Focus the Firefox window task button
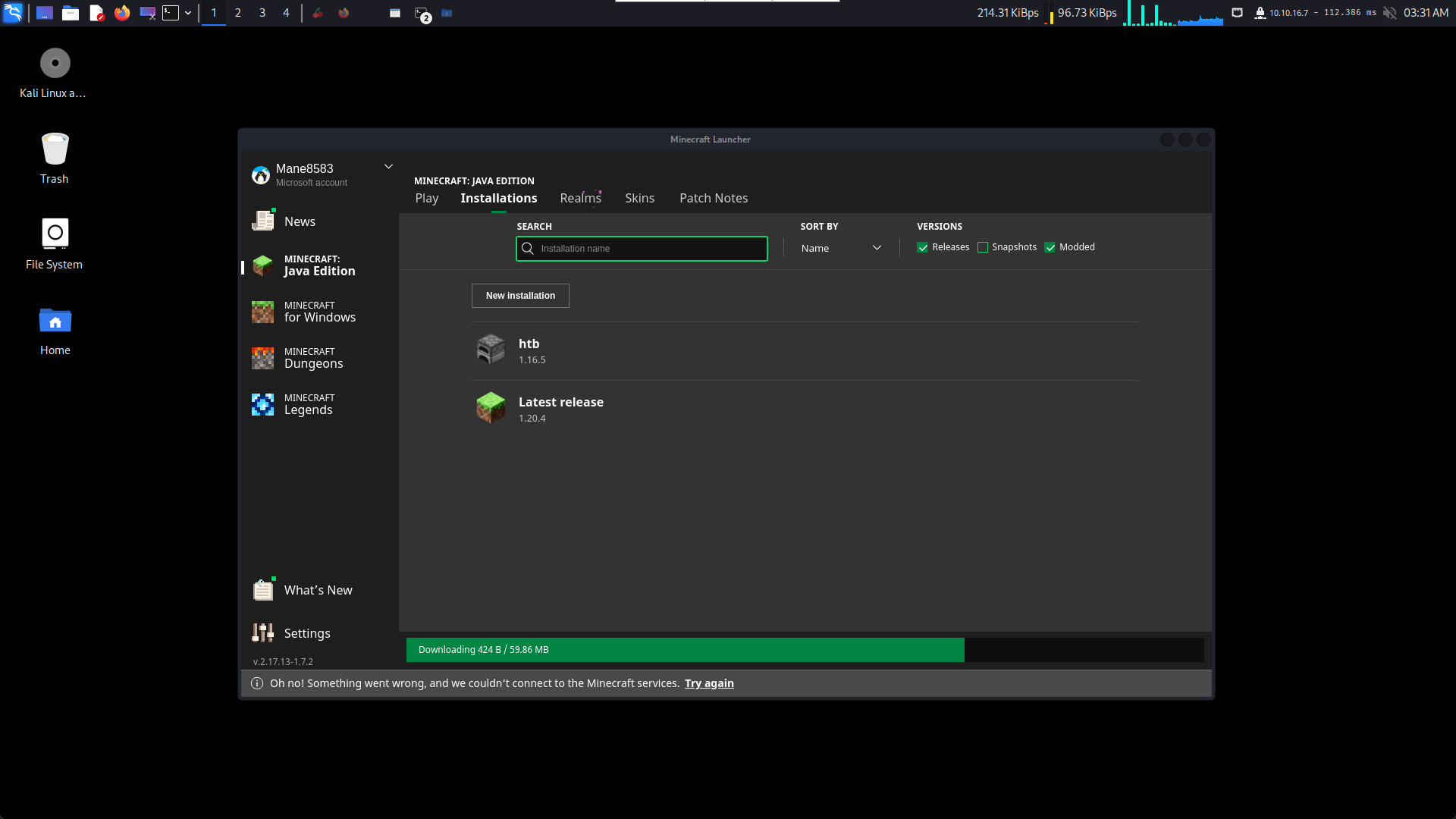This screenshot has width=1456, height=819. (344, 13)
